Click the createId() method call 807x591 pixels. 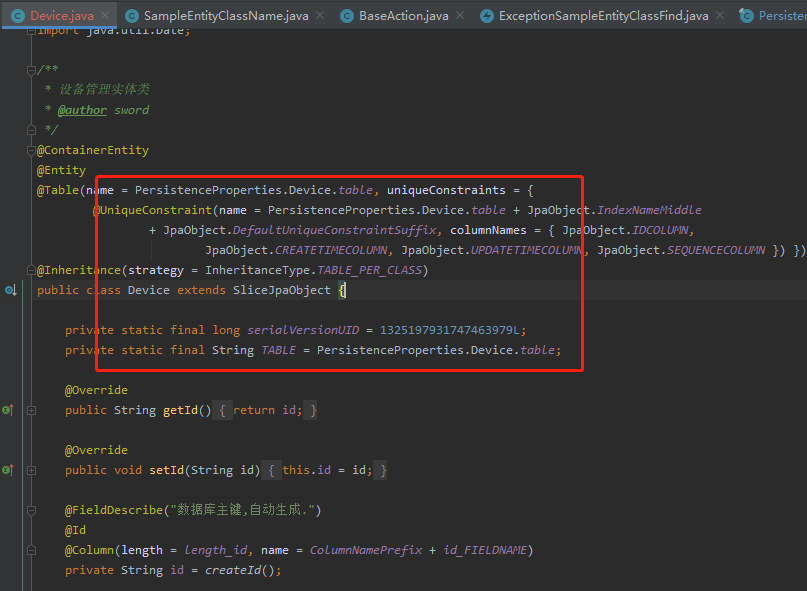click(243, 570)
